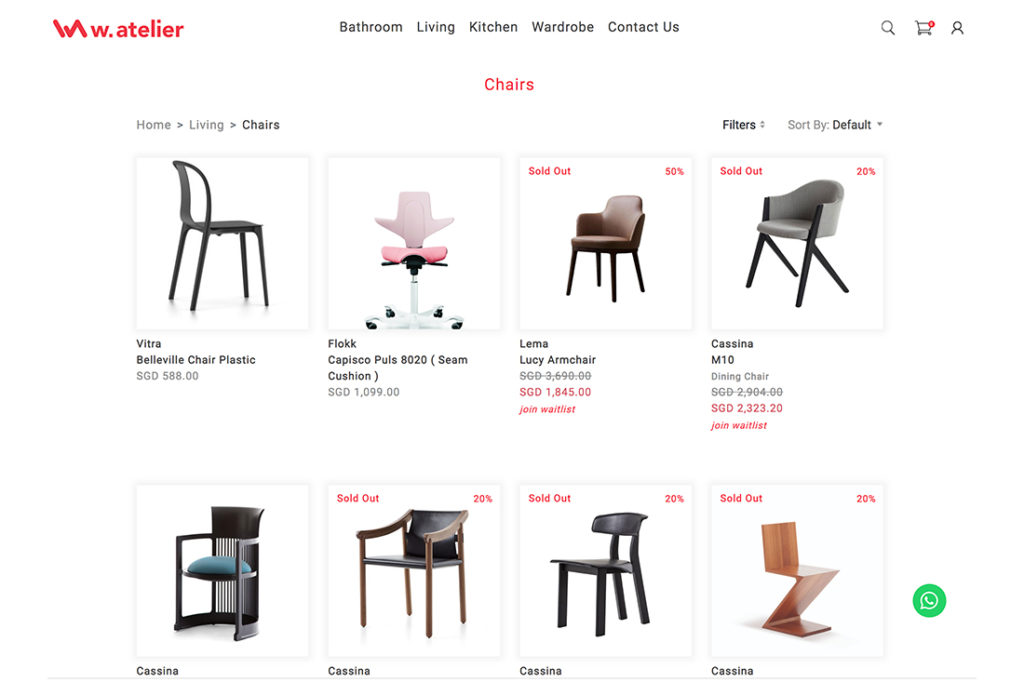Open the Sort By Default dropdown
This screenshot has height=682, width=1024.
coord(835,125)
